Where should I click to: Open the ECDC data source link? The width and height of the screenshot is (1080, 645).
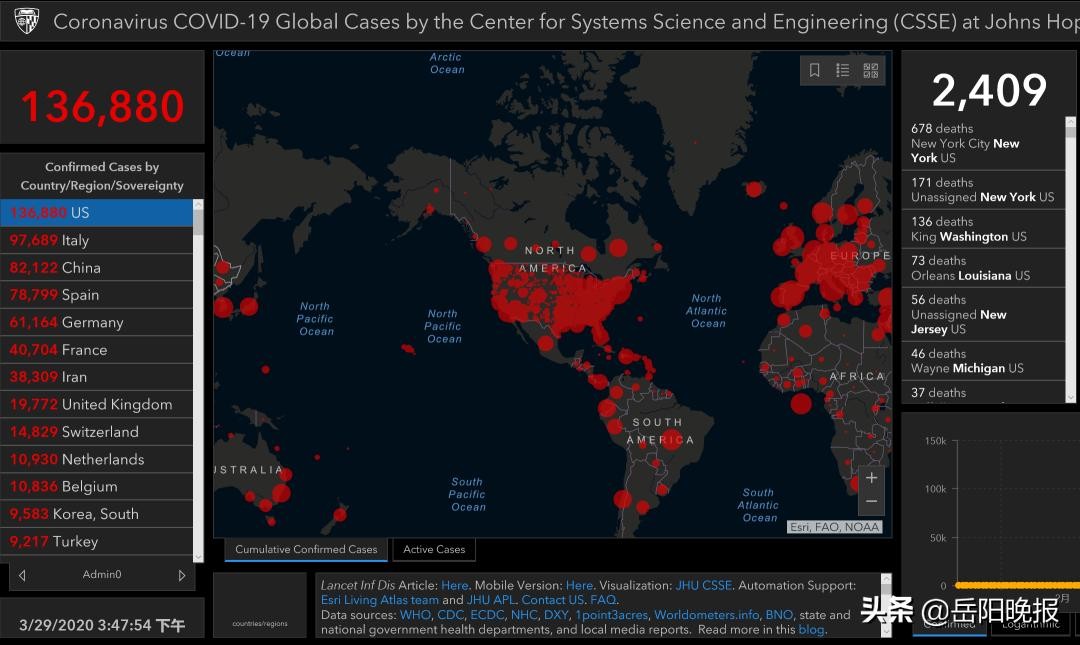488,615
